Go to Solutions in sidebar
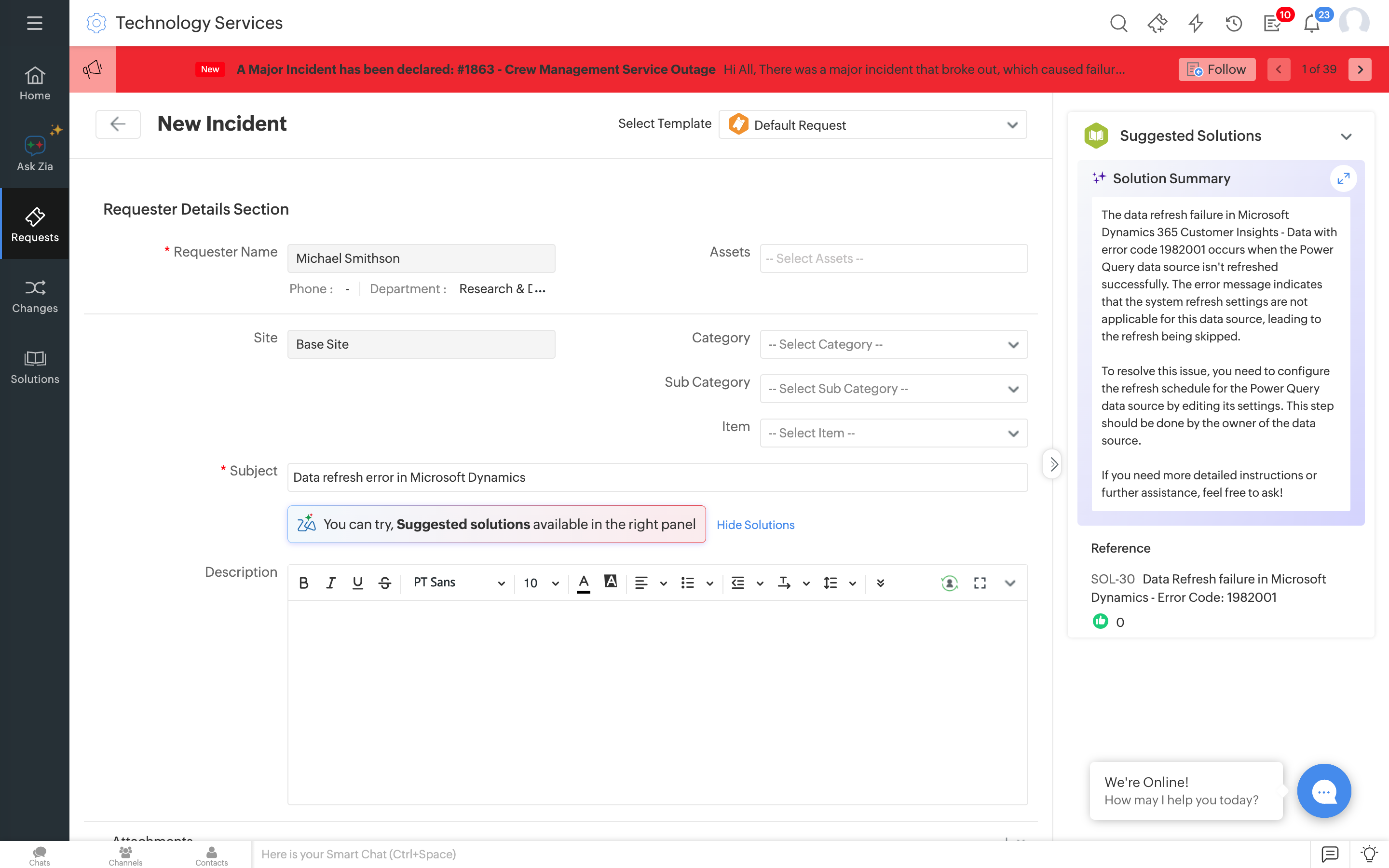This screenshot has width=1389, height=868. click(34, 366)
